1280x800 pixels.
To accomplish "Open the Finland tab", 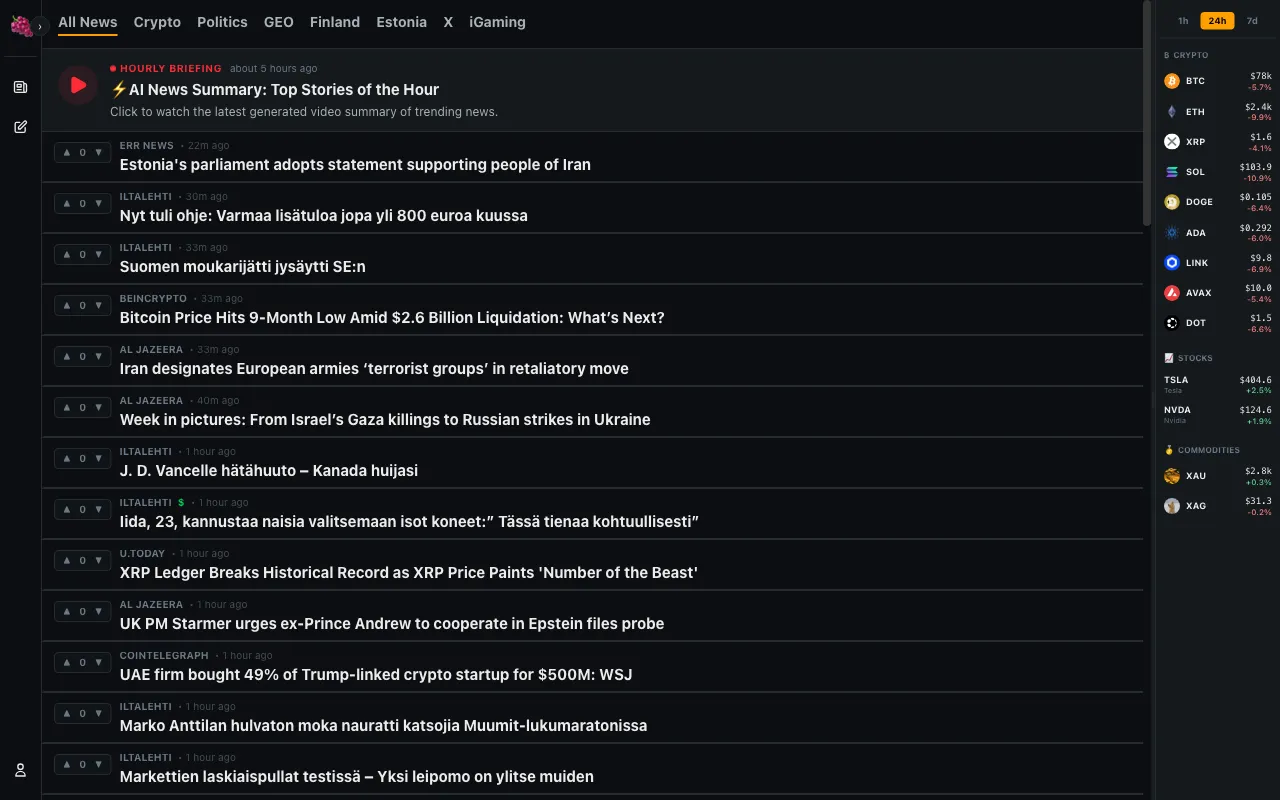I will pos(335,22).
